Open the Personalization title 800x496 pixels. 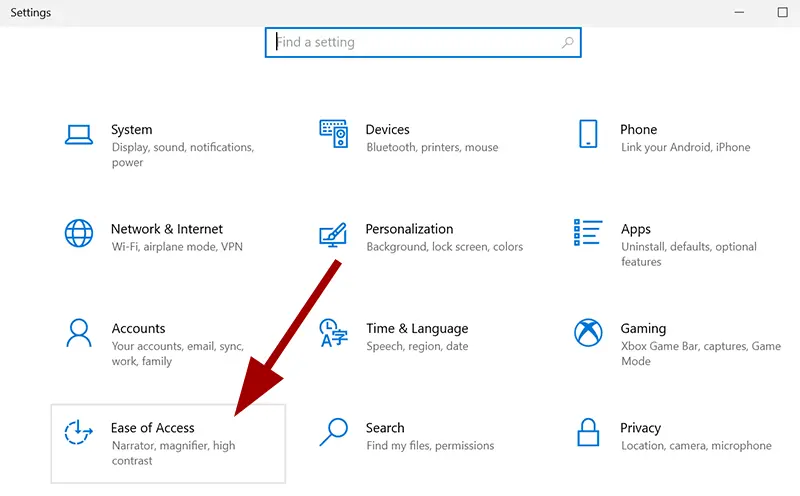coord(409,229)
